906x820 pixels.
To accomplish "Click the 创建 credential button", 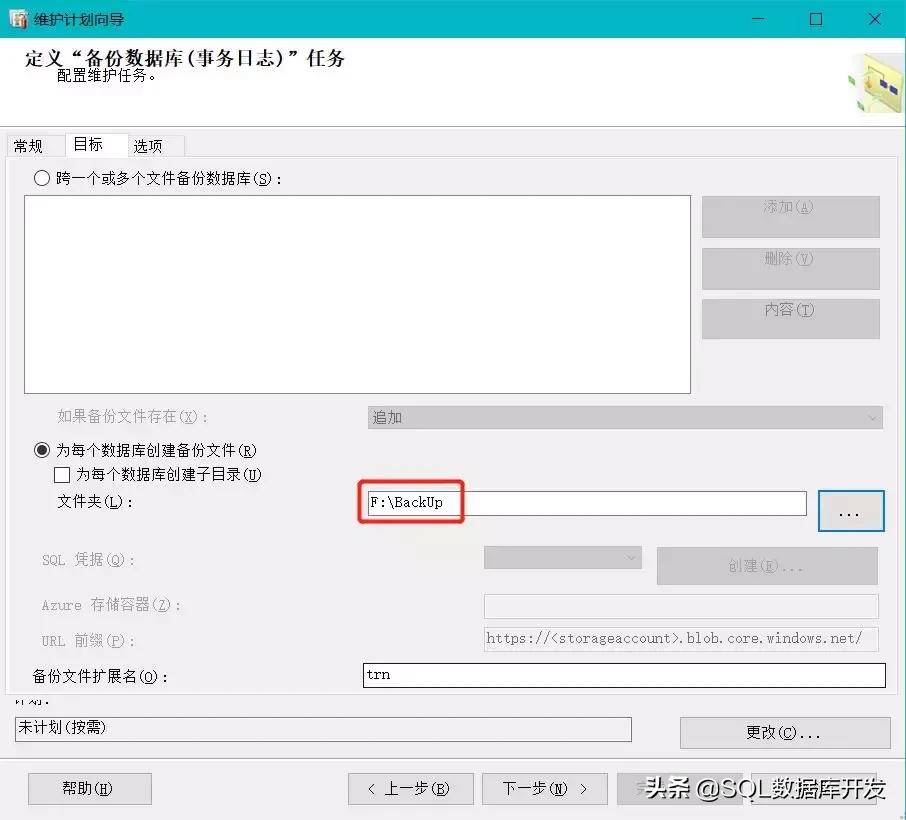I will (x=766, y=565).
